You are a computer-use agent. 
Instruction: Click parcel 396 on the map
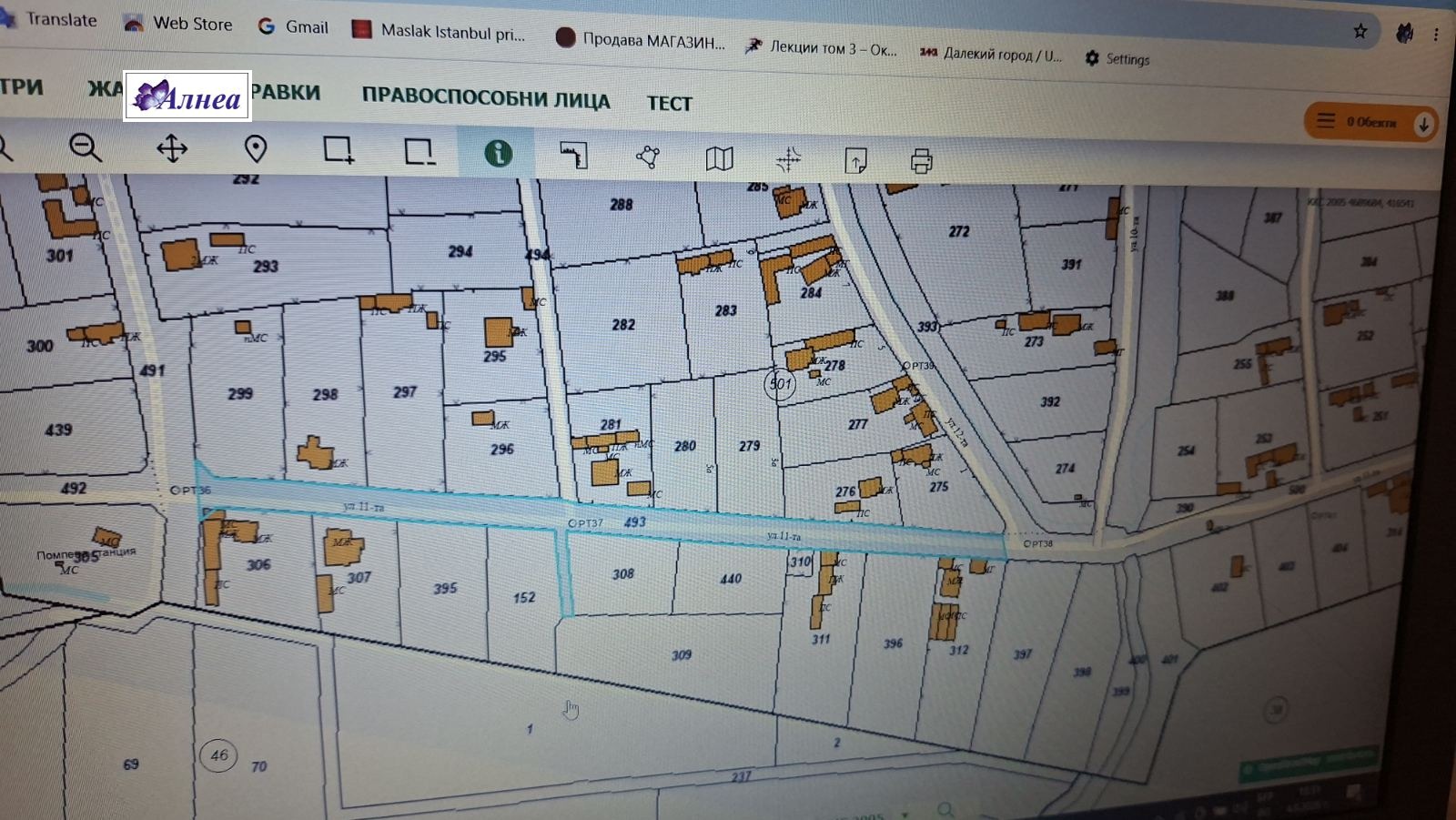tap(893, 643)
